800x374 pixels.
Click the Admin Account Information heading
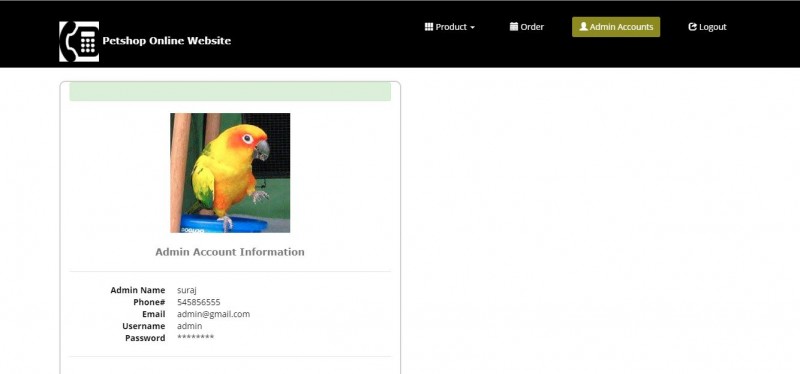click(x=230, y=252)
